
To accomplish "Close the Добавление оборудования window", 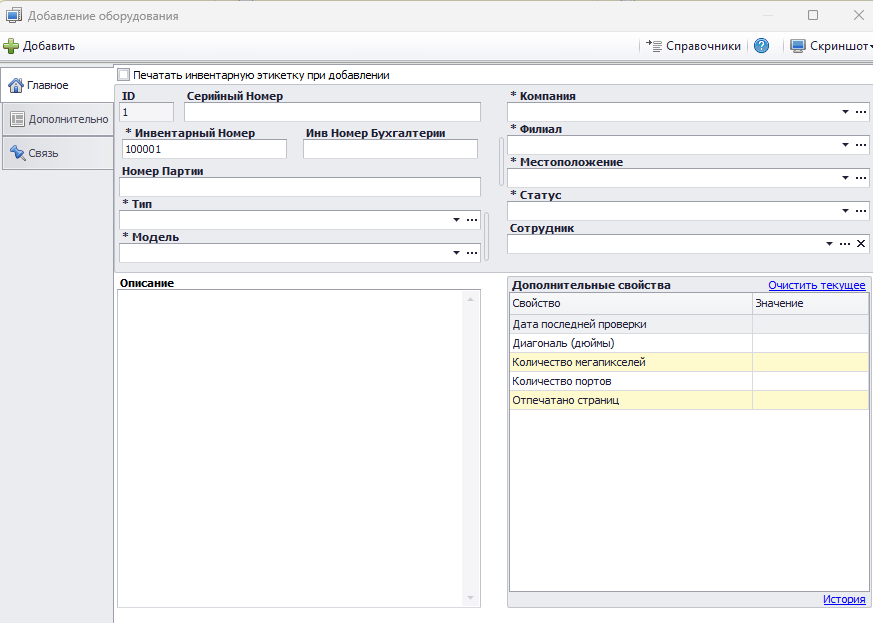I will click(859, 15).
